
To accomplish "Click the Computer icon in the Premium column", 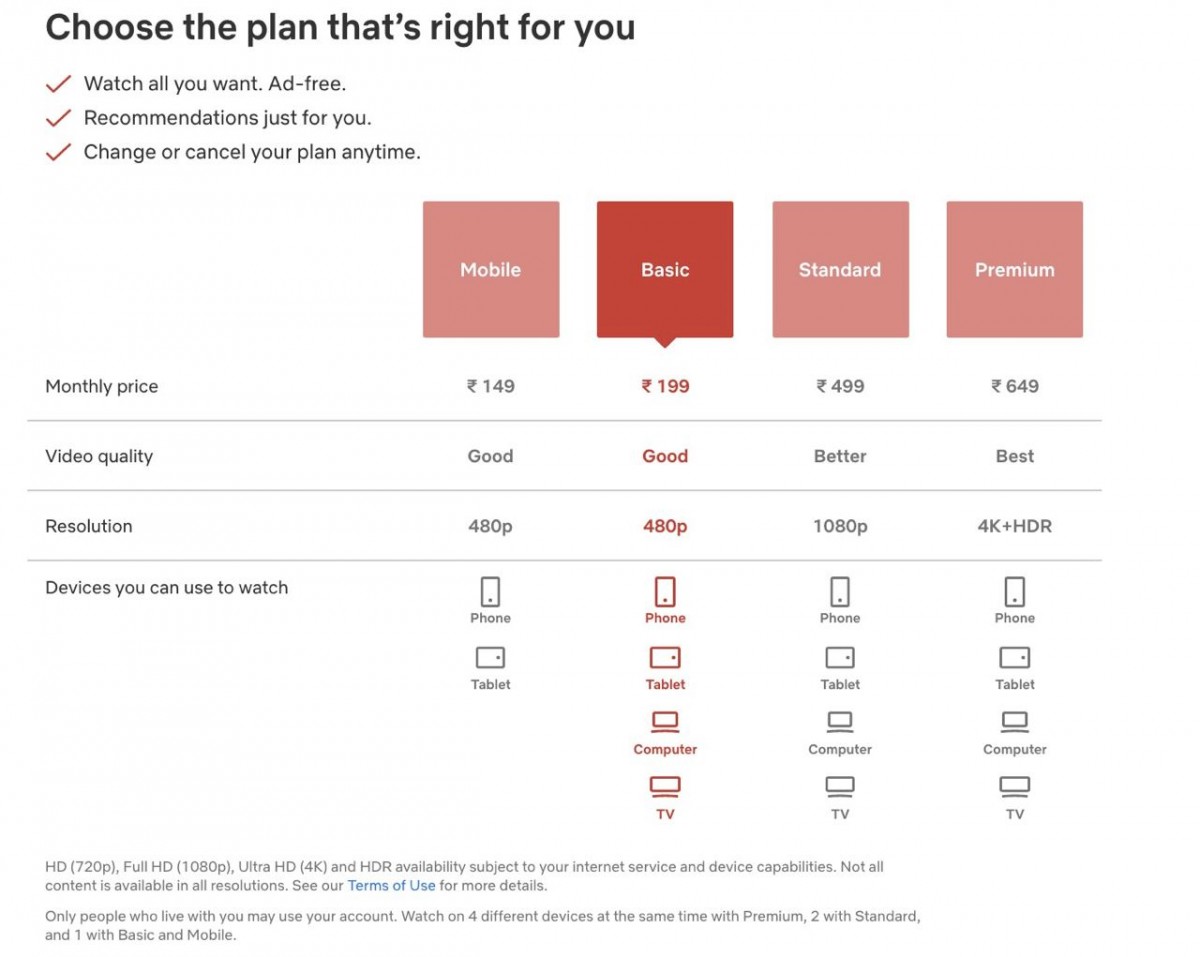I will click(1015, 722).
